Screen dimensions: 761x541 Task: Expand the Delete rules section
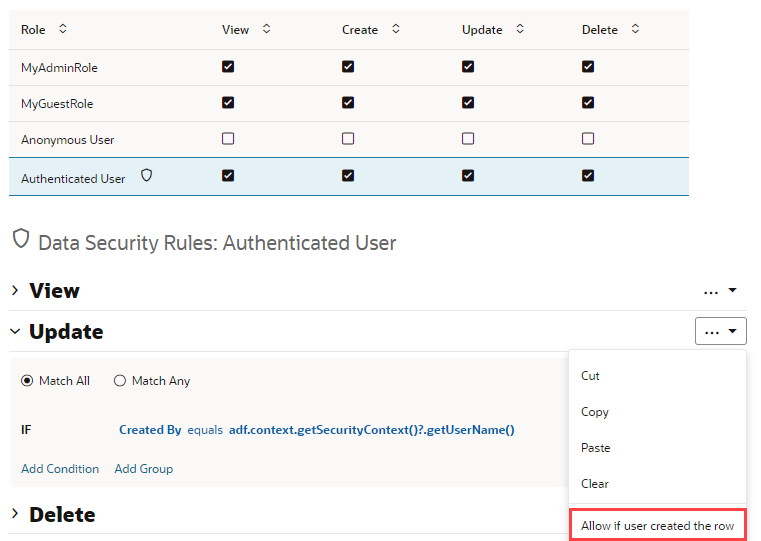pos(15,514)
